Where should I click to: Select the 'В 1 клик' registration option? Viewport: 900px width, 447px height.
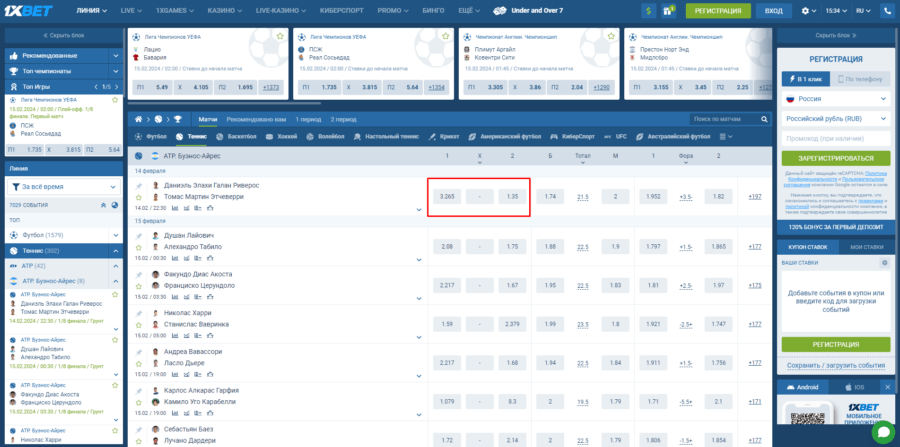click(x=807, y=78)
